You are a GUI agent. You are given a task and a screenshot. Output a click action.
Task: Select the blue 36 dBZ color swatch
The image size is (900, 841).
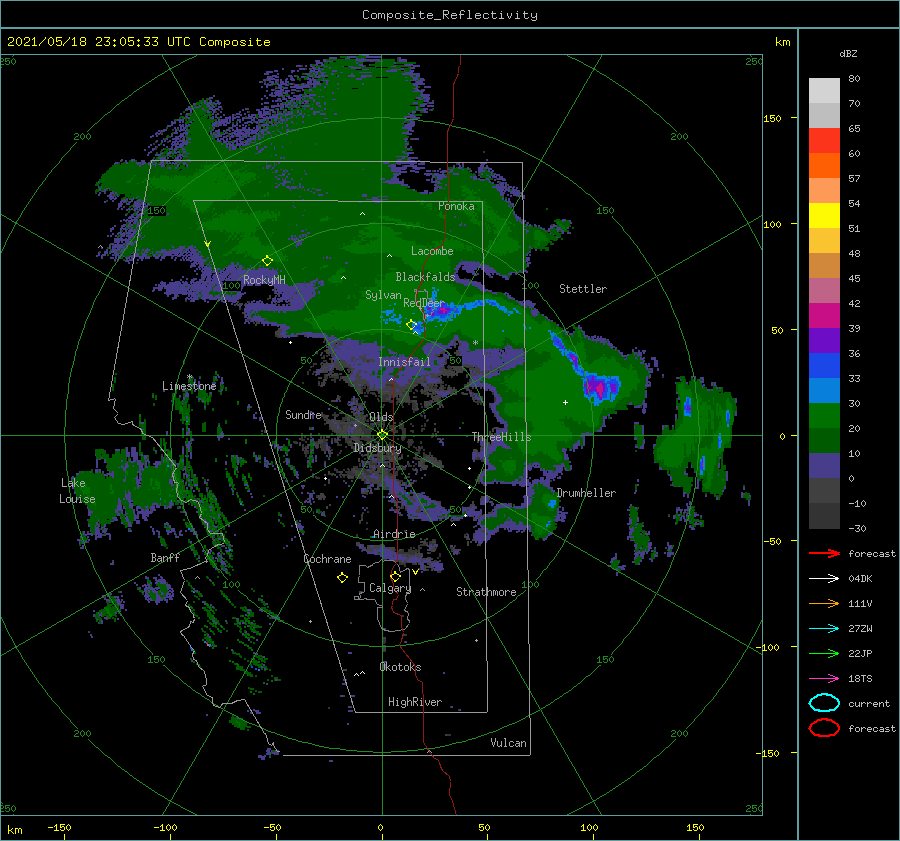point(824,365)
